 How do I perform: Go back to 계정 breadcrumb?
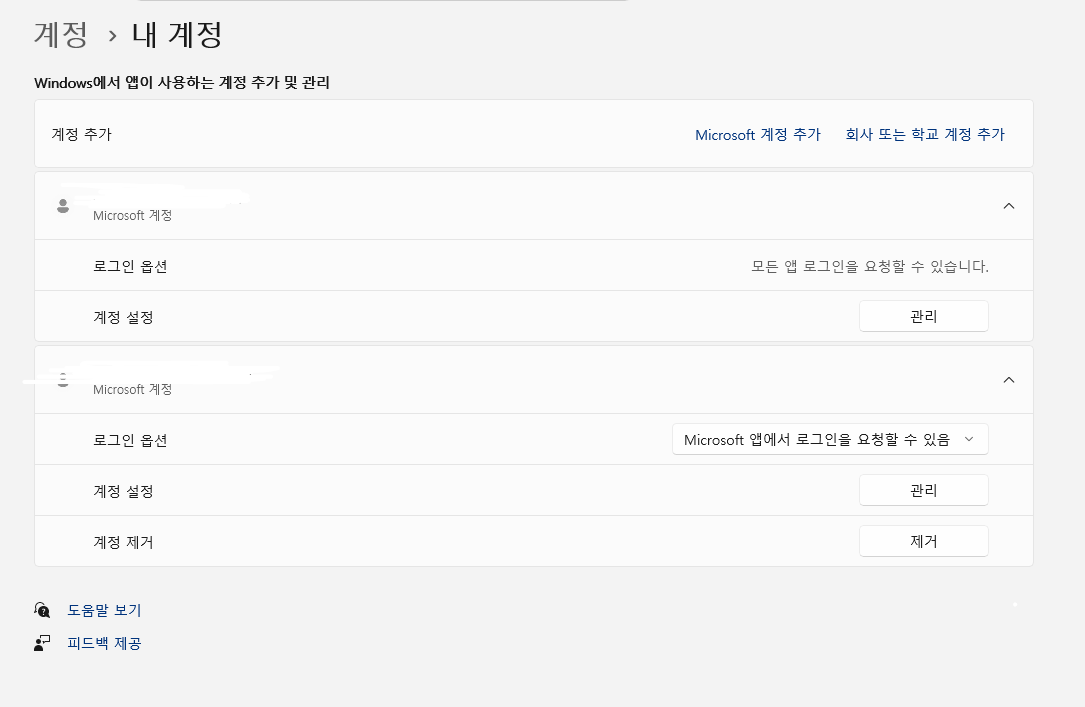[61, 35]
